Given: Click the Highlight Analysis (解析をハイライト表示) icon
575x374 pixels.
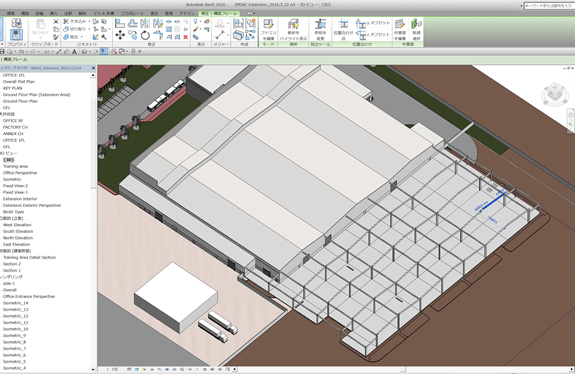Looking at the screenshot, I should [293, 29].
